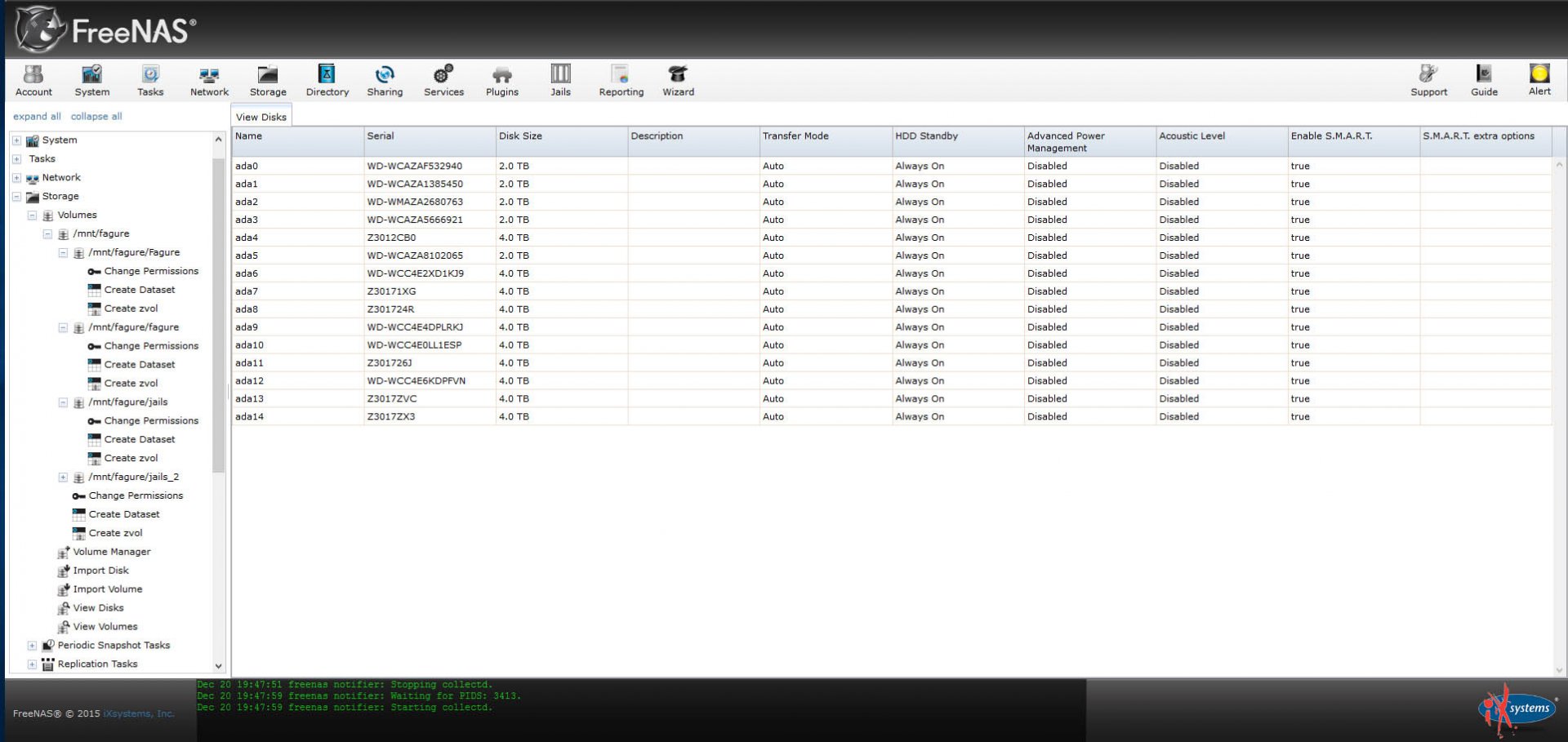Click the FreeNAS logo

click(x=106, y=29)
